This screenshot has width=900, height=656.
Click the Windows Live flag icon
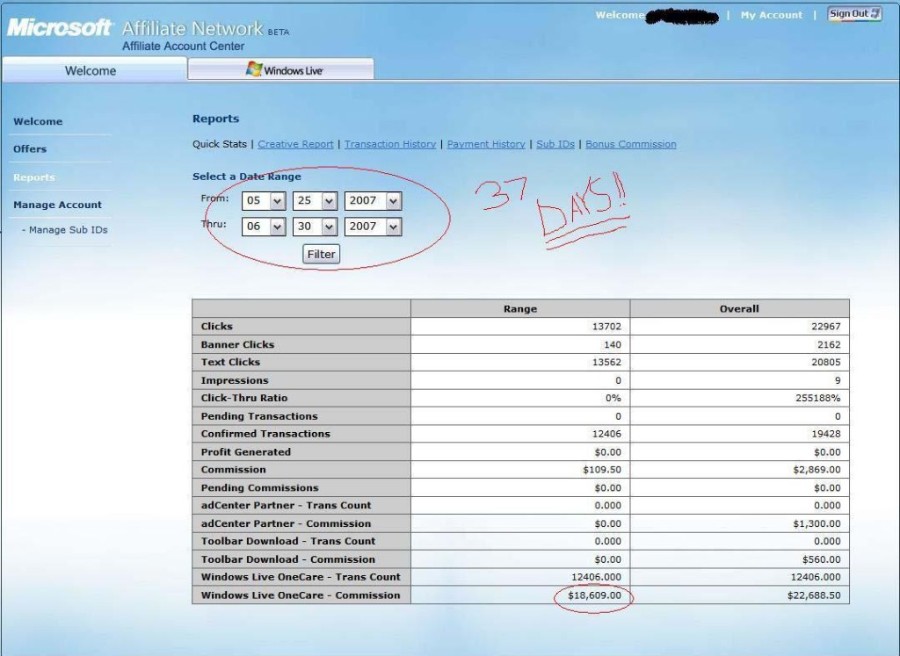tap(254, 69)
